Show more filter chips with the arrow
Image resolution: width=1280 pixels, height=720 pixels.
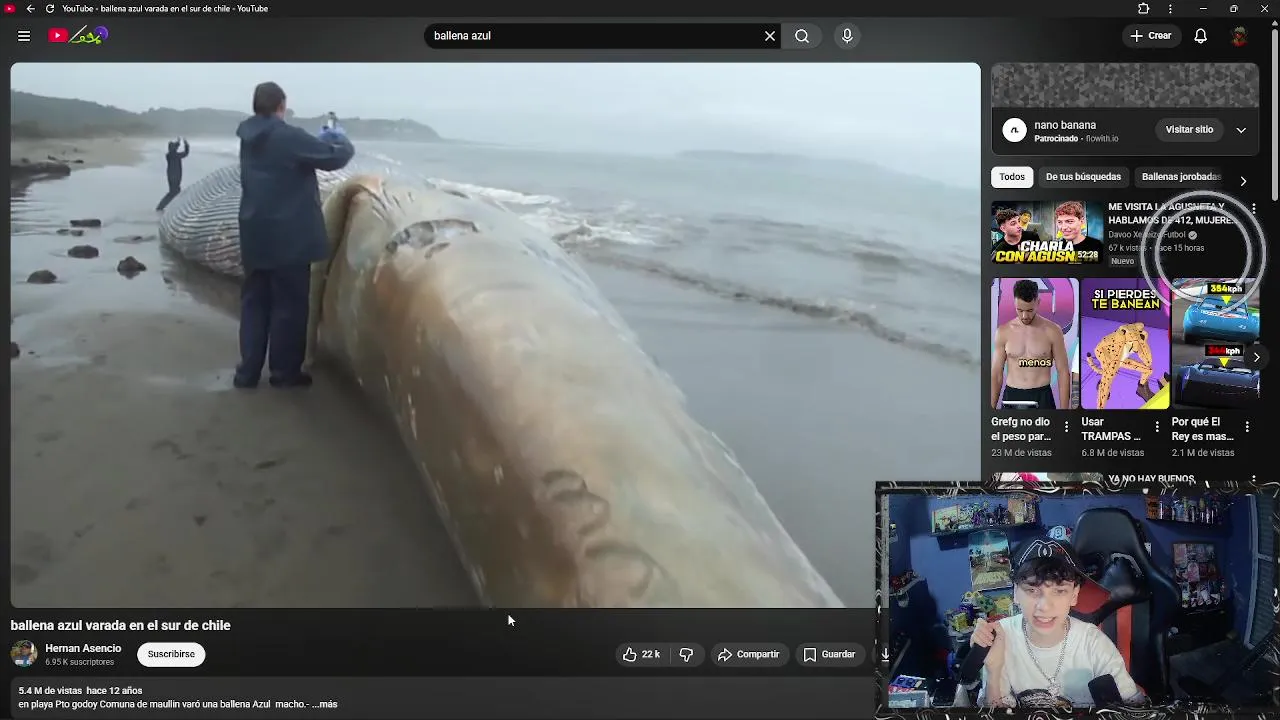click(1243, 181)
